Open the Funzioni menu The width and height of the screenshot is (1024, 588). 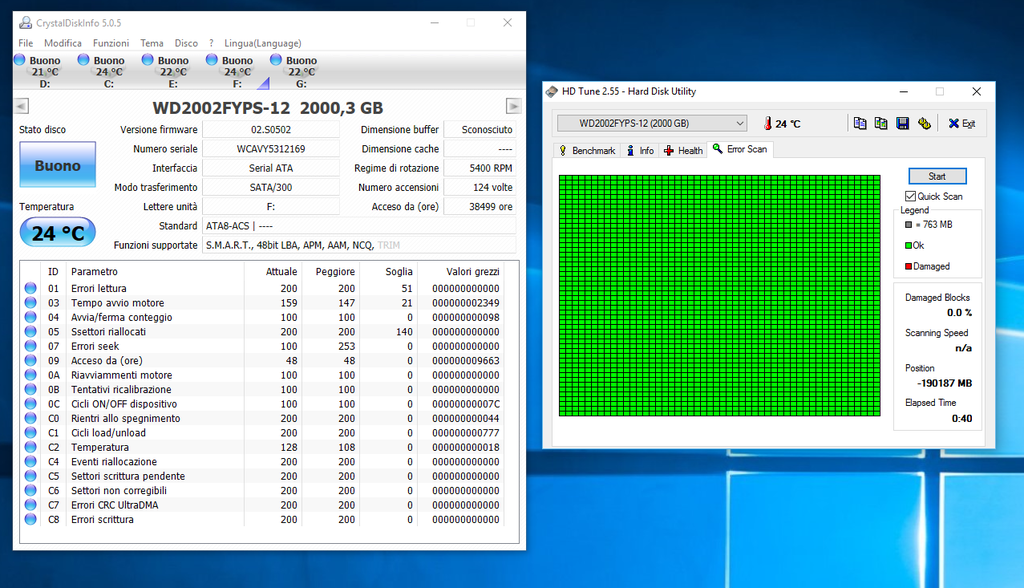(x=111, y=43)
